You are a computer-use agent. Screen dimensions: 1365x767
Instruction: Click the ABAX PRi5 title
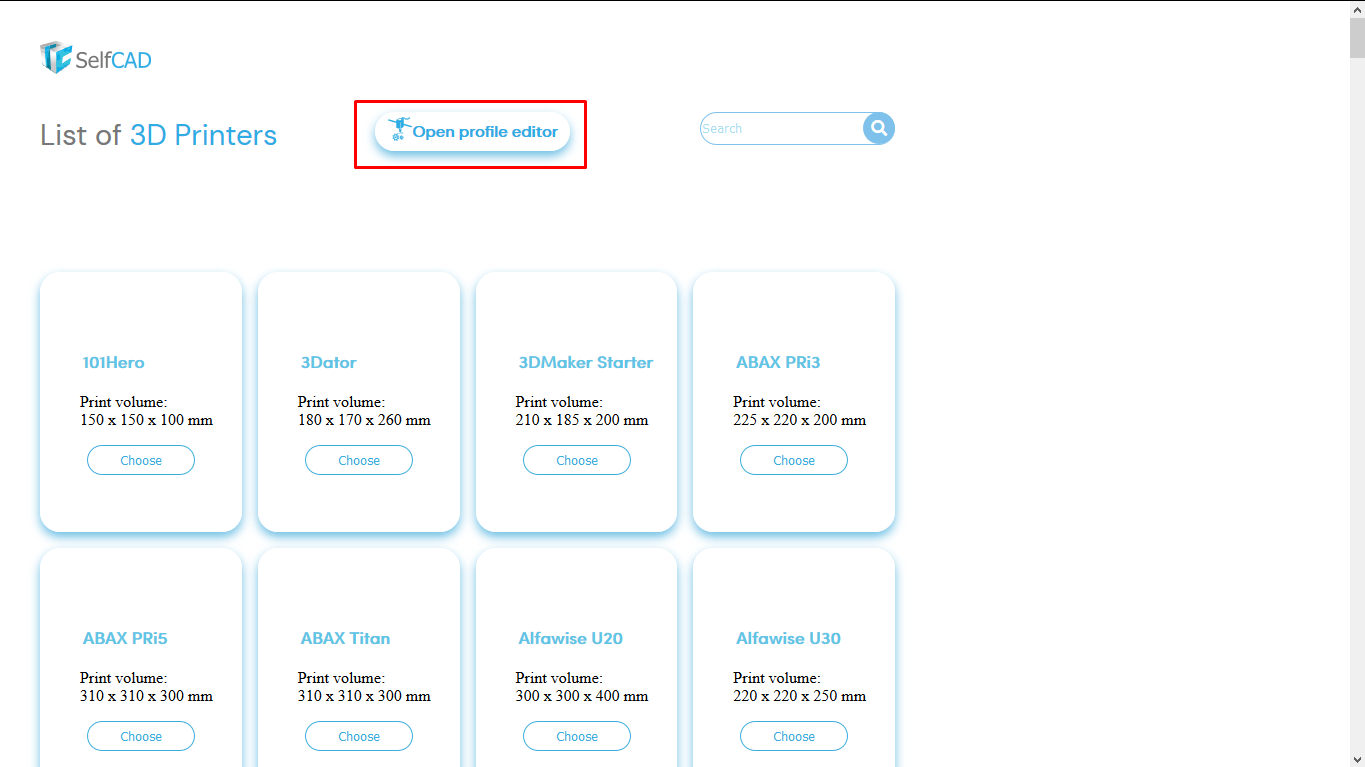(x=125, y=638)
